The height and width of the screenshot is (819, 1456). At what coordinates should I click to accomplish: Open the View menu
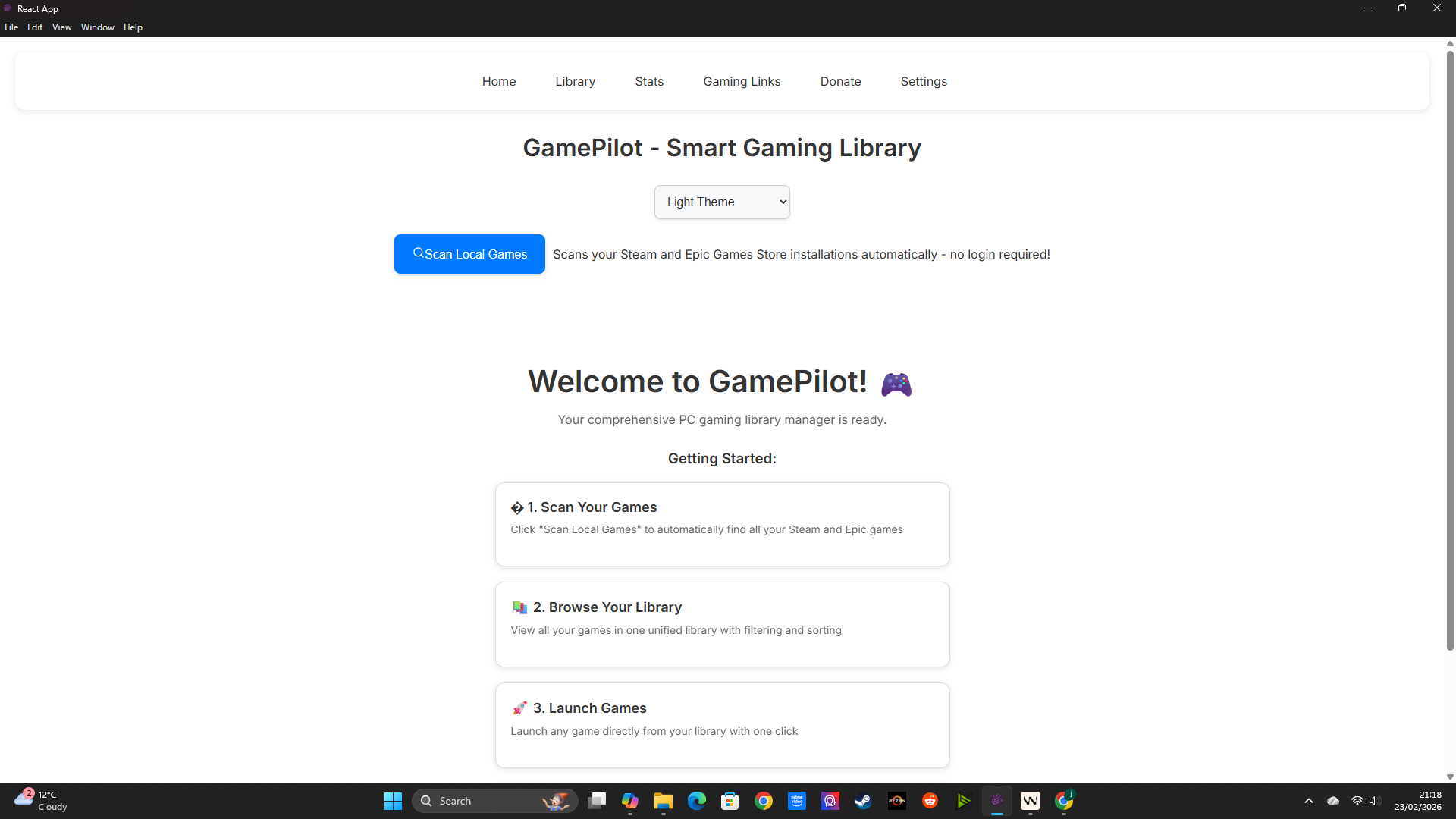pos(61,27)
